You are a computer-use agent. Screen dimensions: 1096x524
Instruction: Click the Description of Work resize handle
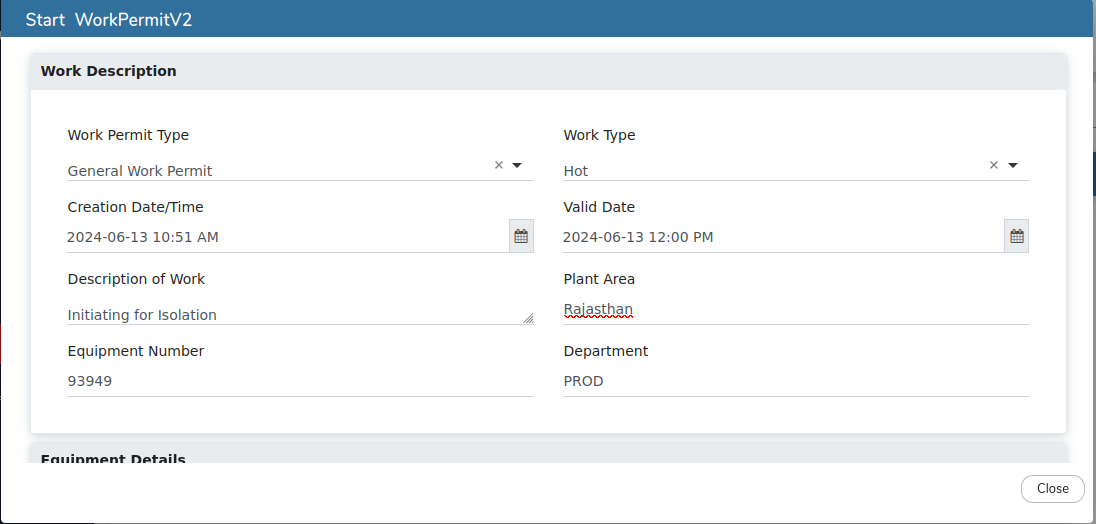coord(528,318)
